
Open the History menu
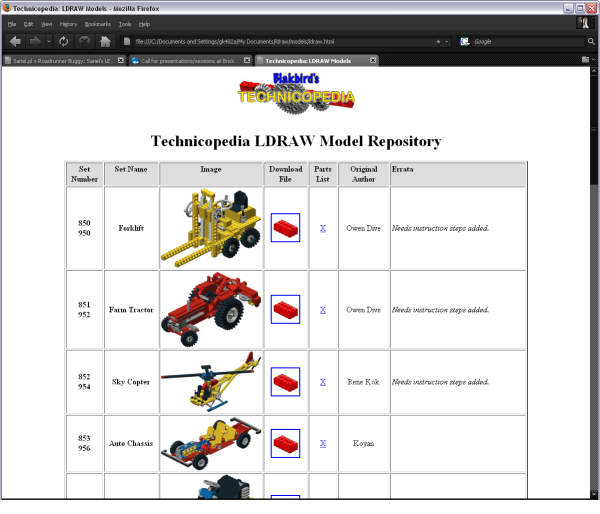coord(68,24)
